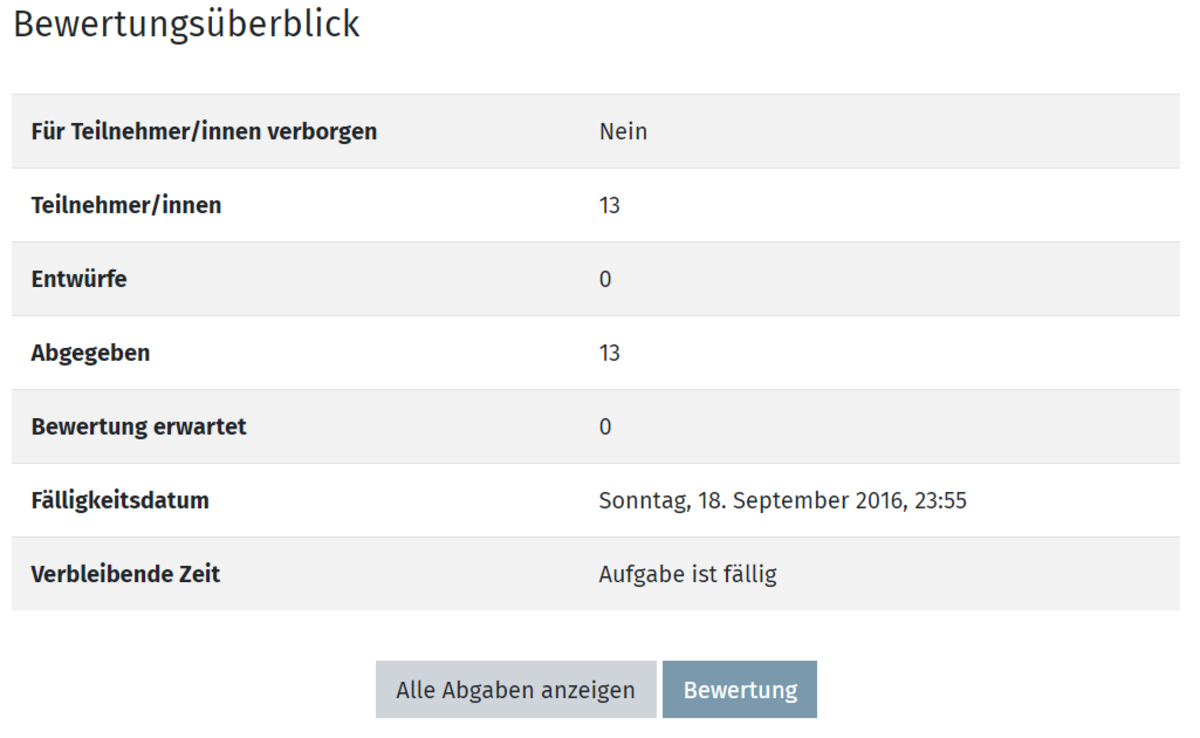This screenshot has width=1200, height=738.
Task: Click the value Nein
Action: click(623, 131)
